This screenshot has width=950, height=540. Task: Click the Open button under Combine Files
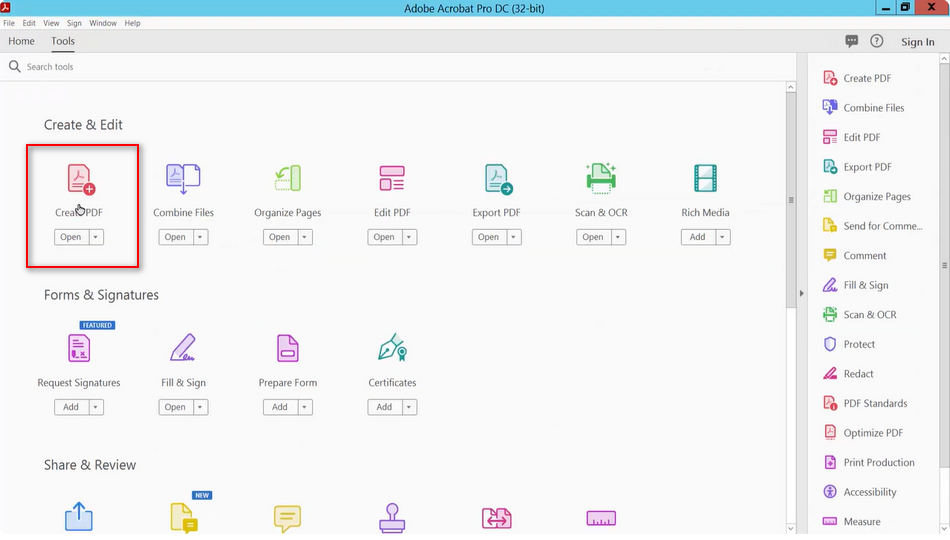pyautogui.click(x=176, y=237)
